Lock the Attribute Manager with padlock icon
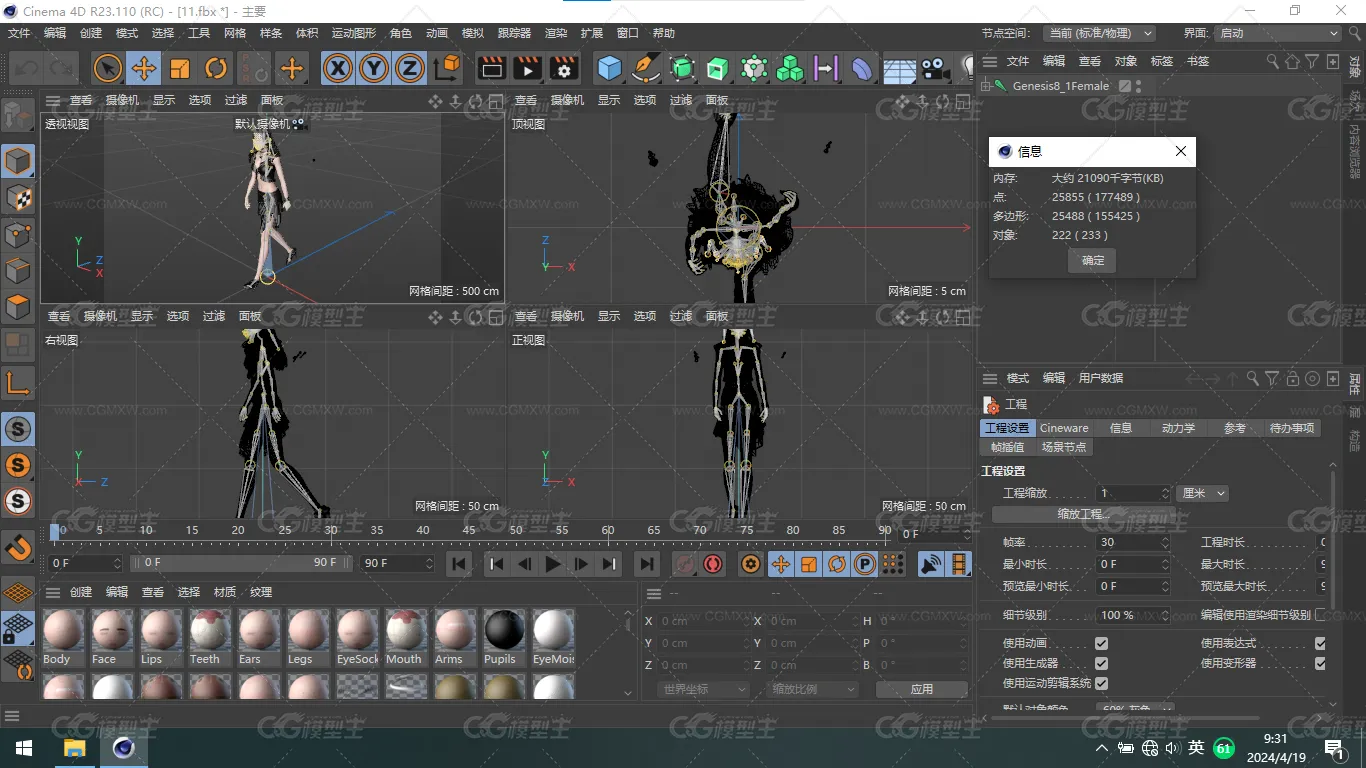 pos(1293,378)
